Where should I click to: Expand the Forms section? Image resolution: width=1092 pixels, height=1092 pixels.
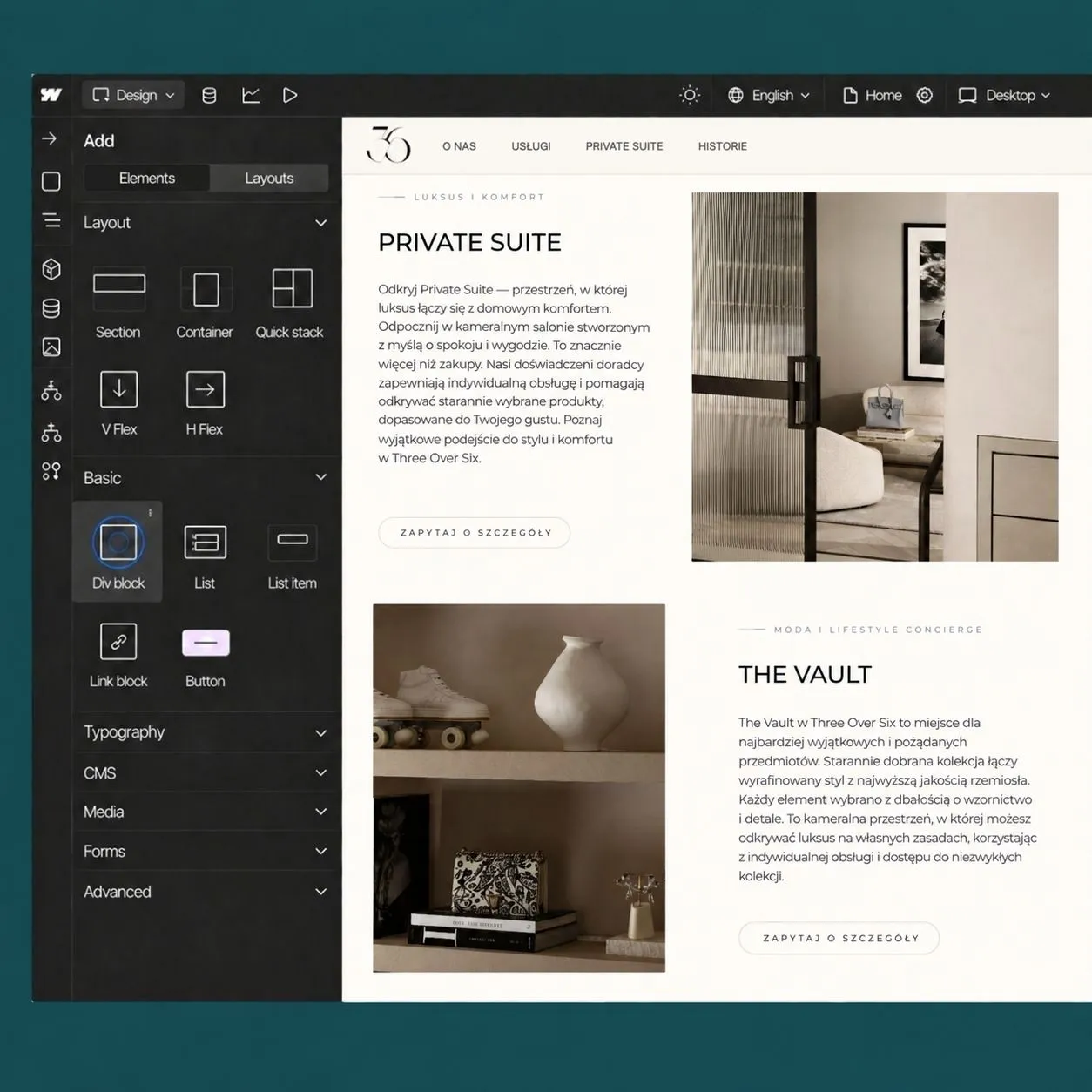click(x=206, y=852)
